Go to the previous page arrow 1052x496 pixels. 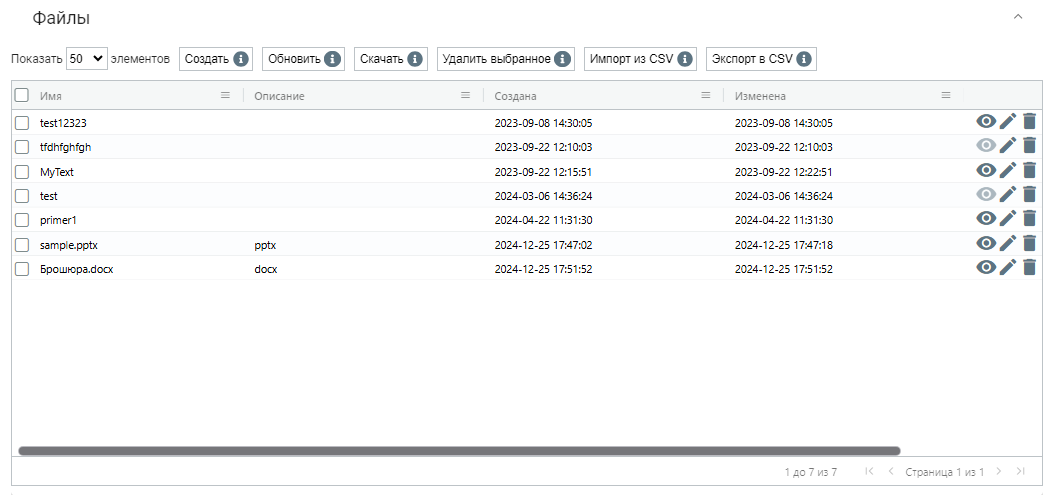(891, 471)
